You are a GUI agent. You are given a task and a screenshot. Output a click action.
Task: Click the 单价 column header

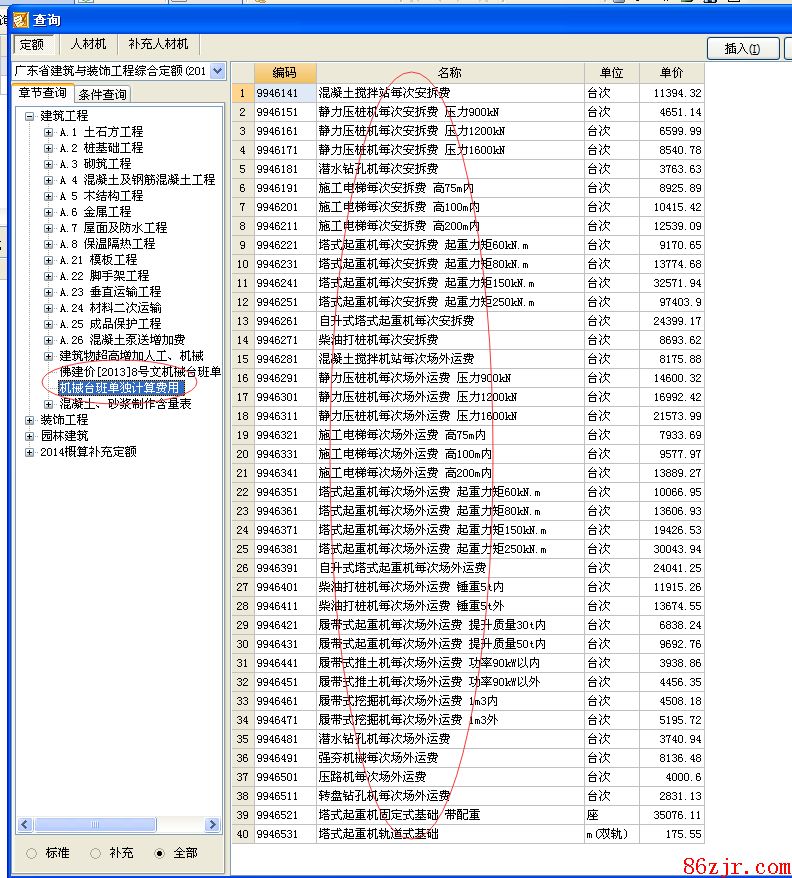671,73
